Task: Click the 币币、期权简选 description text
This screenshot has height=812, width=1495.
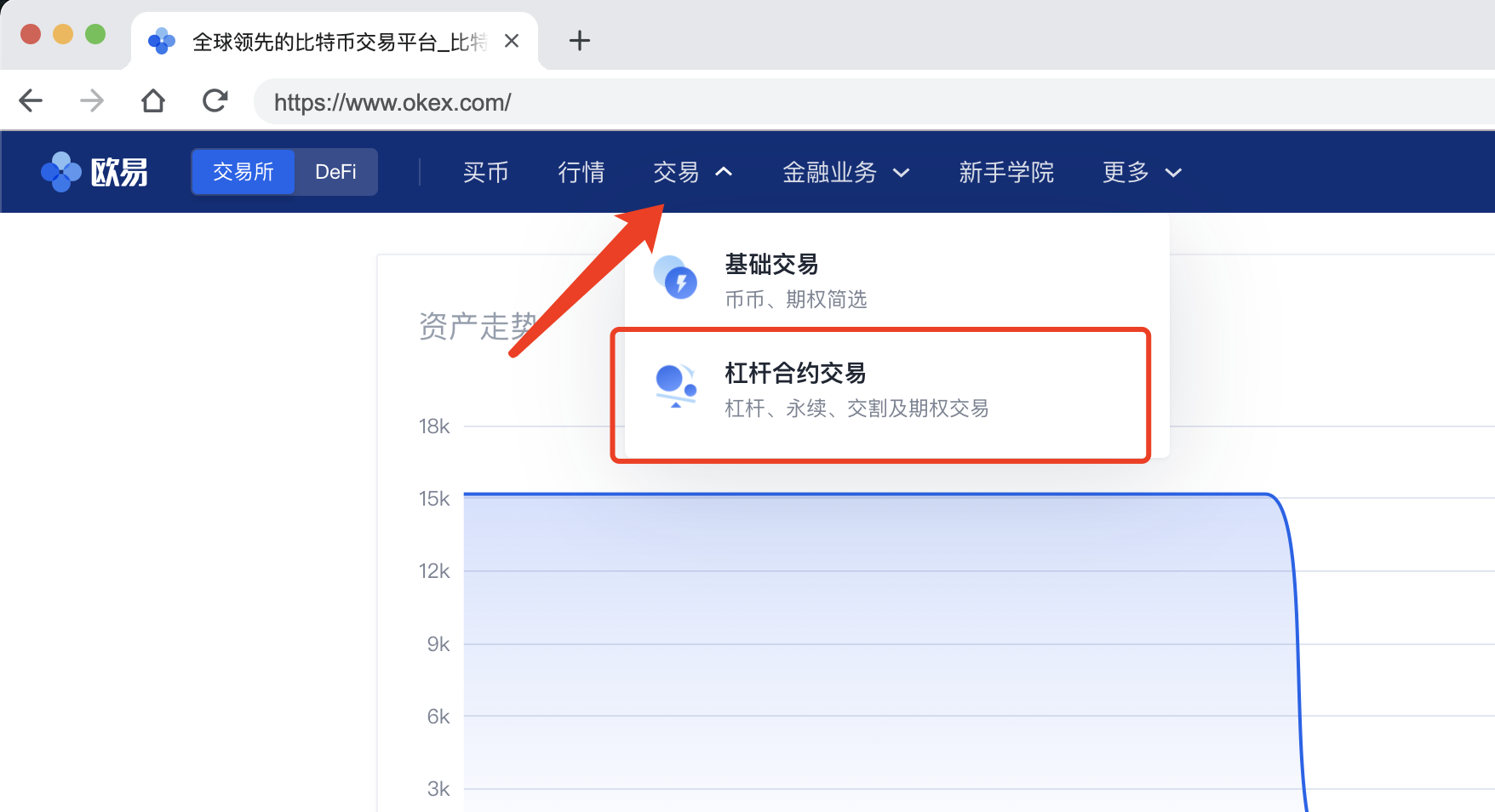Action: (796, 300)
